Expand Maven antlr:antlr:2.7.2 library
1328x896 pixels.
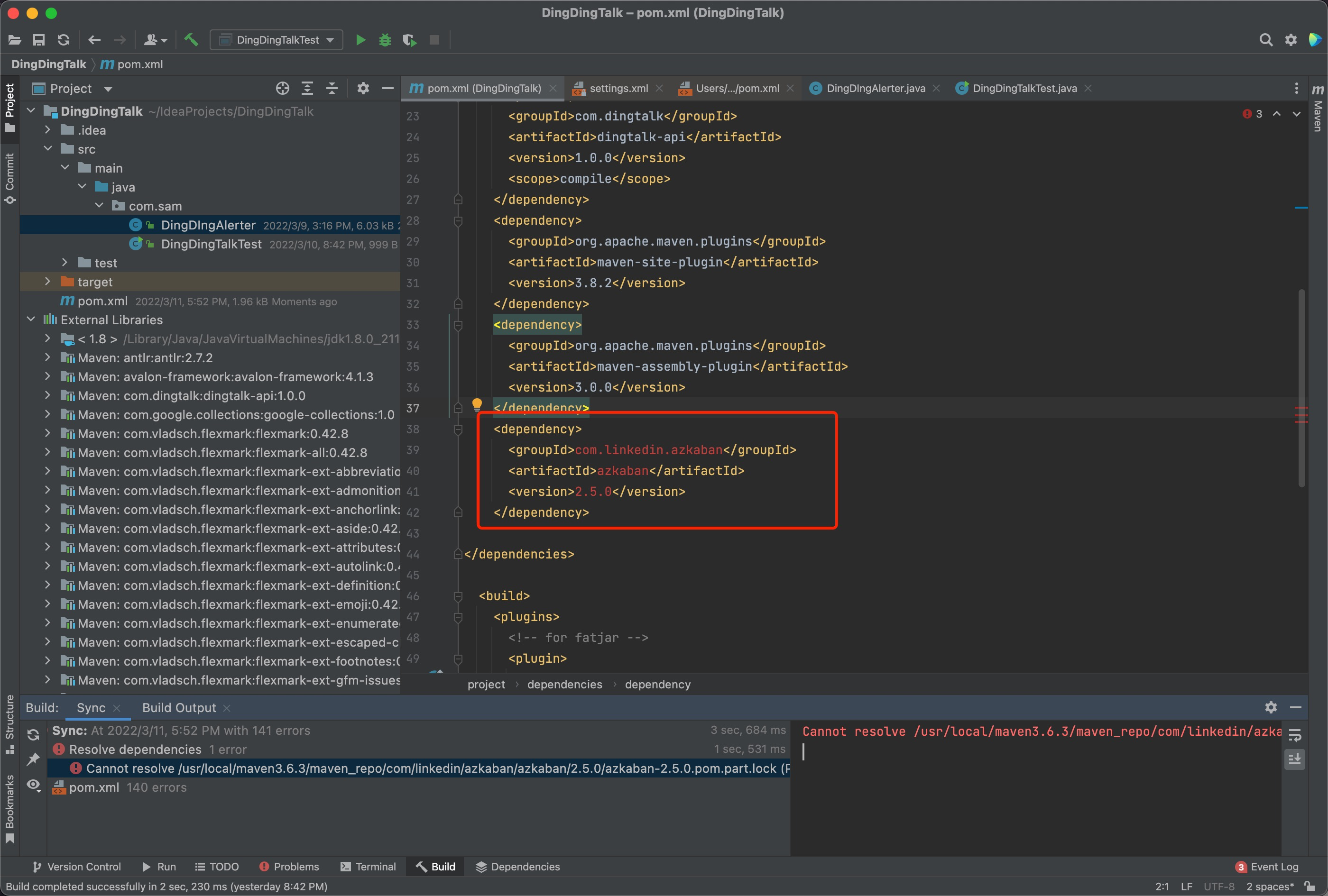pos(47,357)
